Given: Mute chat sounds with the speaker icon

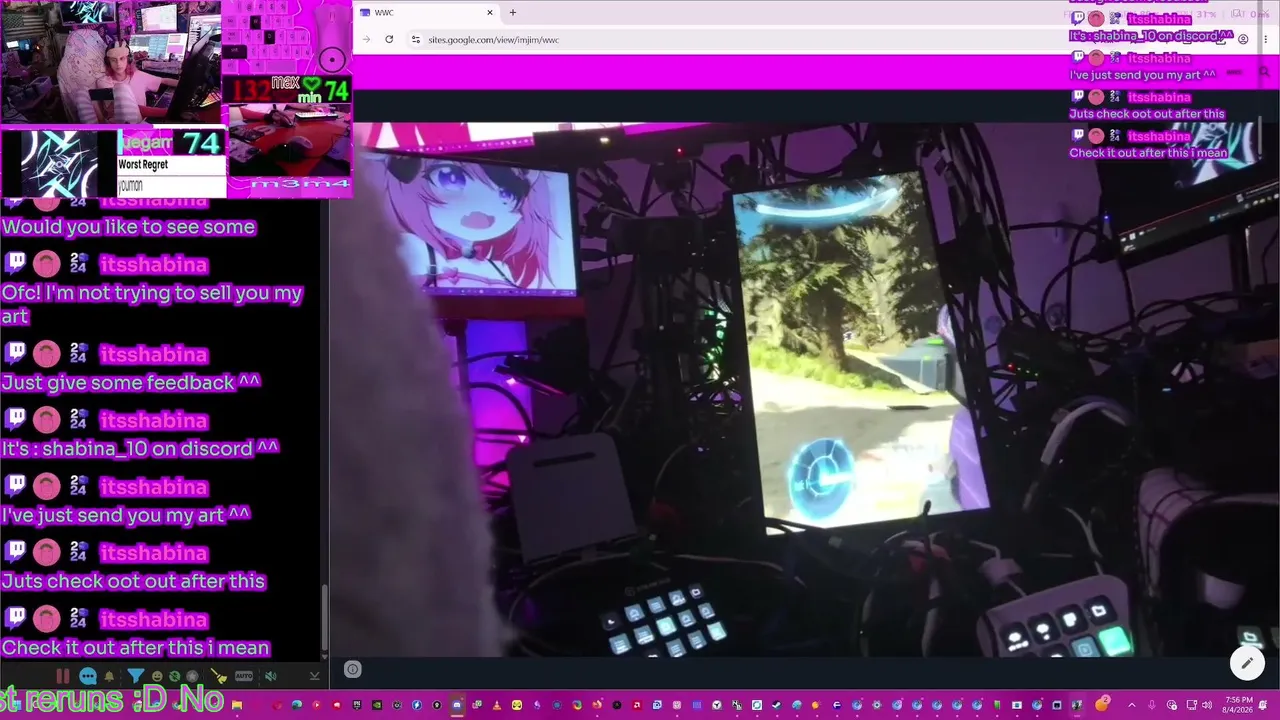Looking at the screenshot, I should (270, 676).
